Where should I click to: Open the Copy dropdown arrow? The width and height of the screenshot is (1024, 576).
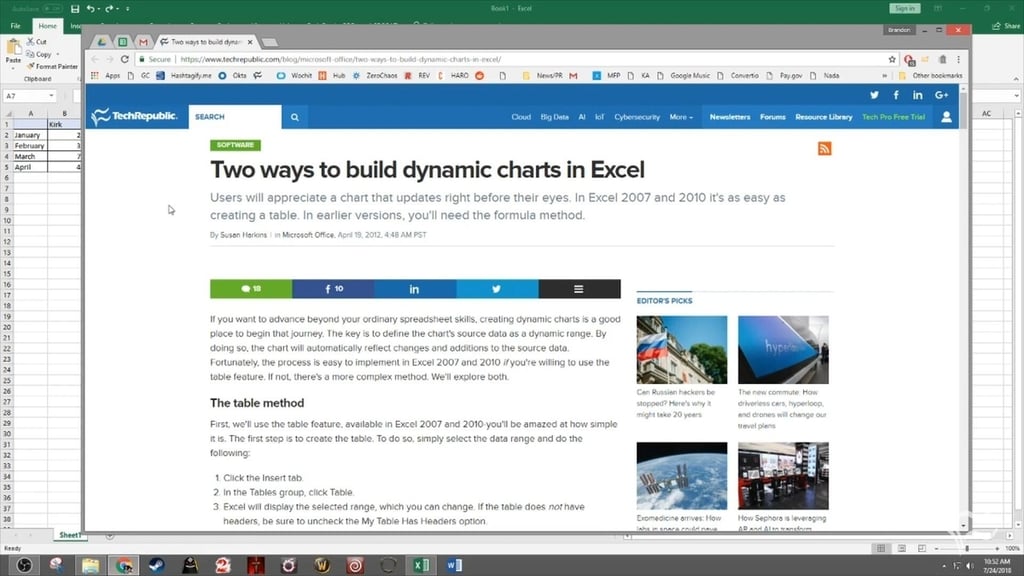pyautogui.click(x=57, y=54)
